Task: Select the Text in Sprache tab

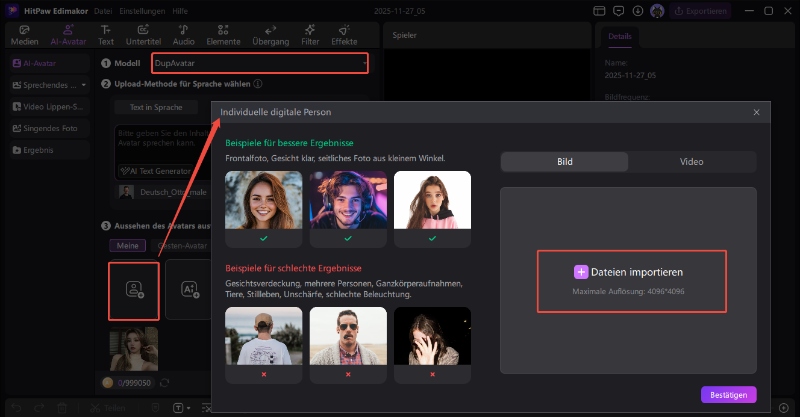Action: [x=156, y=107]
